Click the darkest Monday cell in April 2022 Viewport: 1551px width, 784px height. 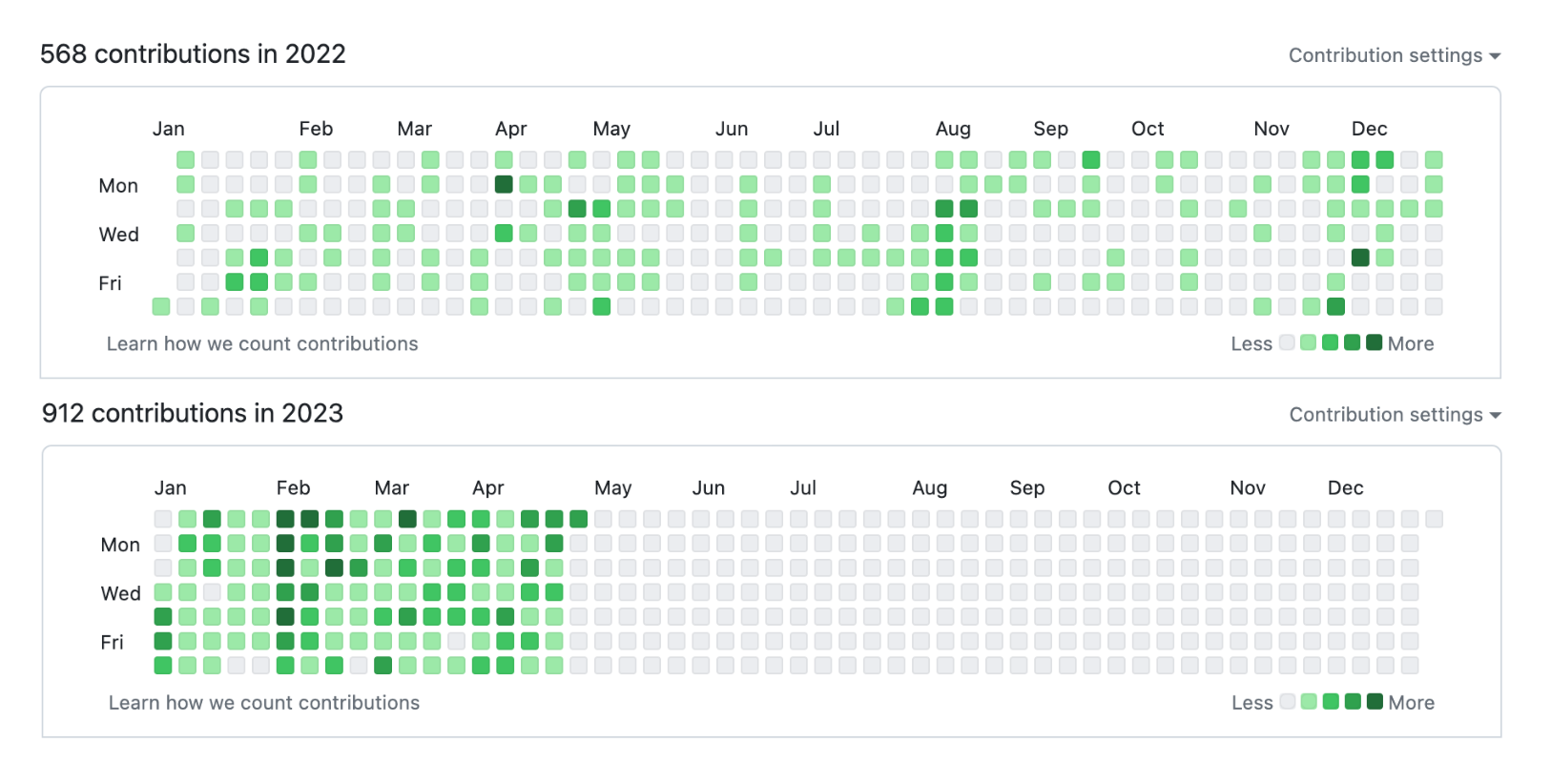point(504,184)
